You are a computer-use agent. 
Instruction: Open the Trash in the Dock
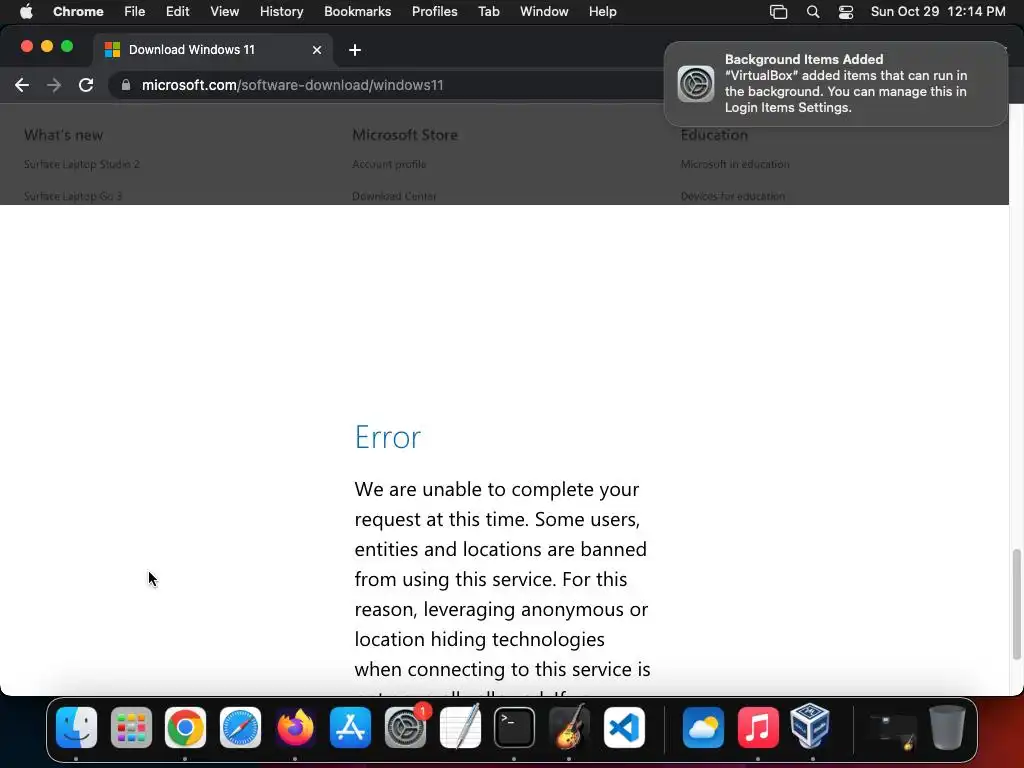[x=948, y=727]
